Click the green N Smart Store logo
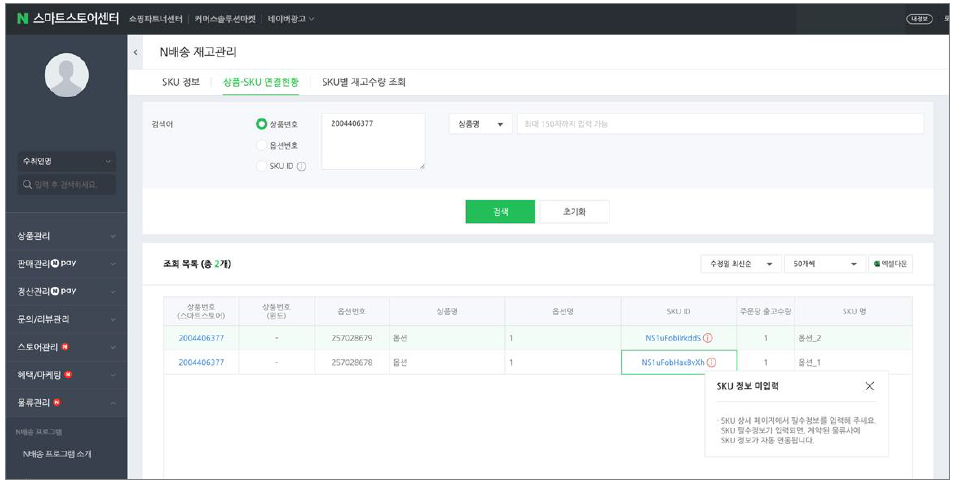Viewport: 955px width, 482px height. click(22, 18)
